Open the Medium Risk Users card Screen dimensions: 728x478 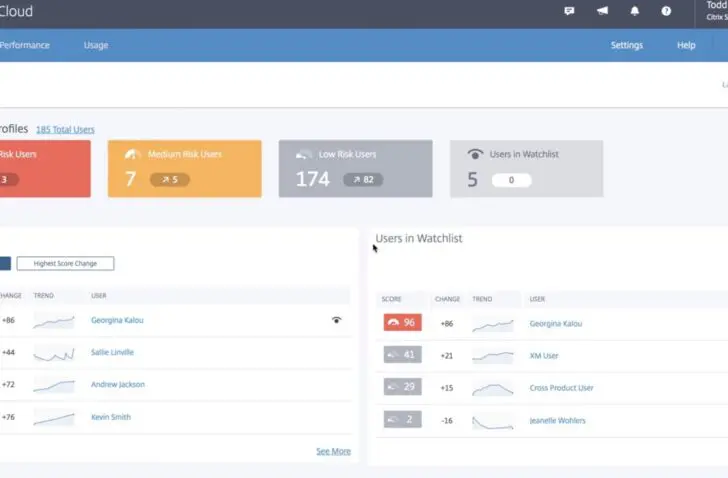pyautogui.click(x=185, y=169)
